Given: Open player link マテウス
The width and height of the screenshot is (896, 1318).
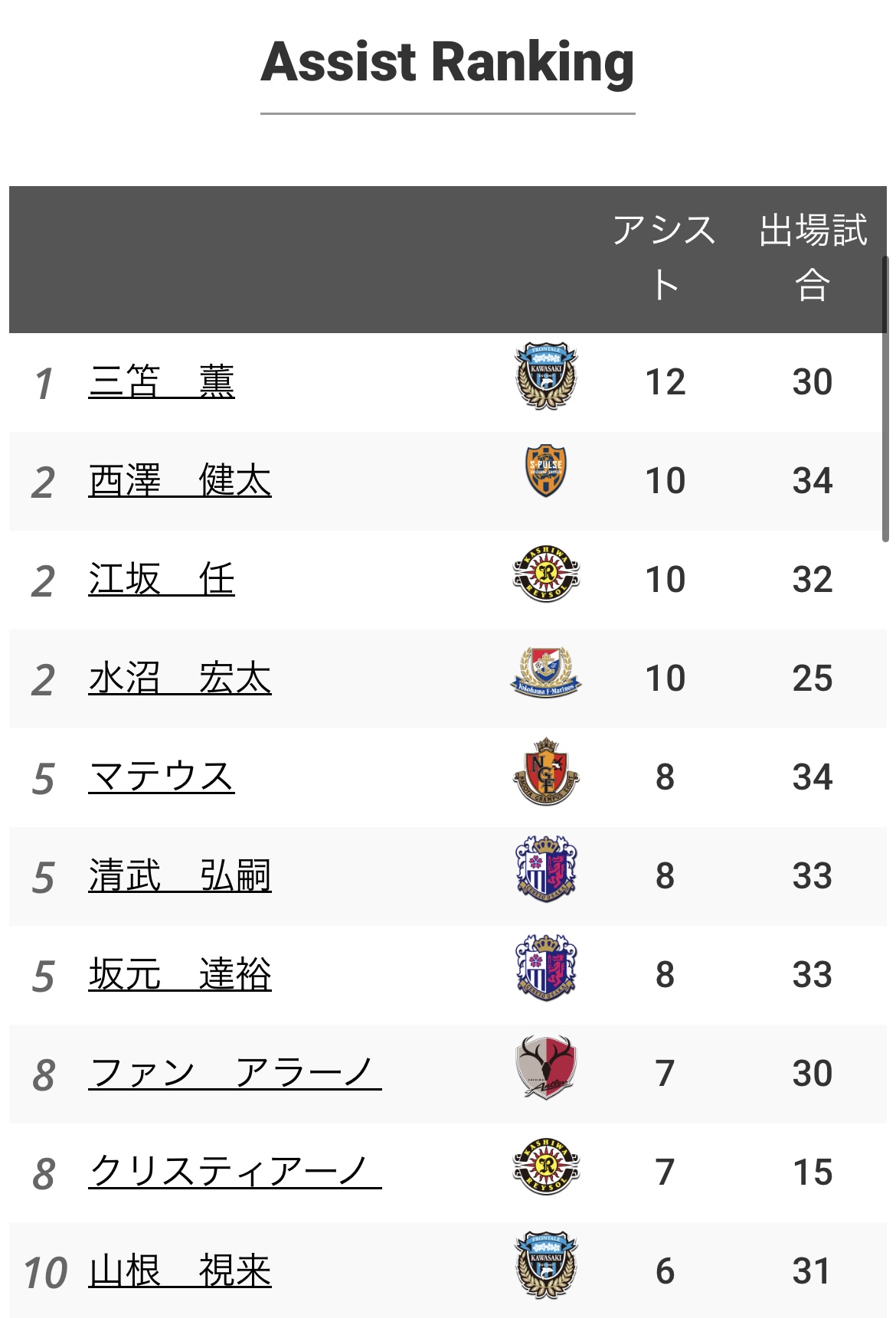Looking at the screenshot, I should (x=161, y=777).
